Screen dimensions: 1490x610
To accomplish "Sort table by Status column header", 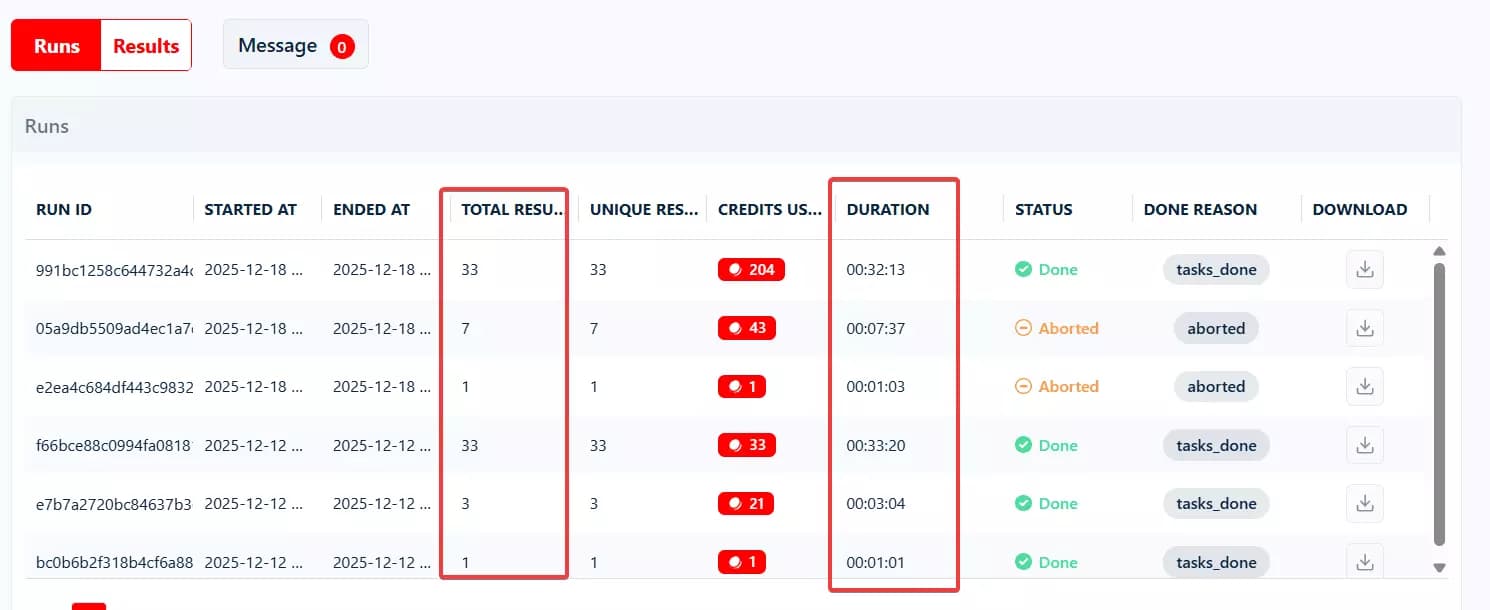I will click(1043, 210).
